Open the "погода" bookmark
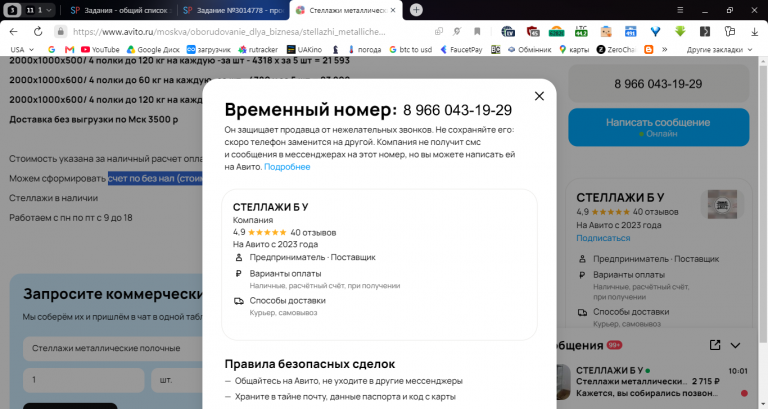 point(364,49)
